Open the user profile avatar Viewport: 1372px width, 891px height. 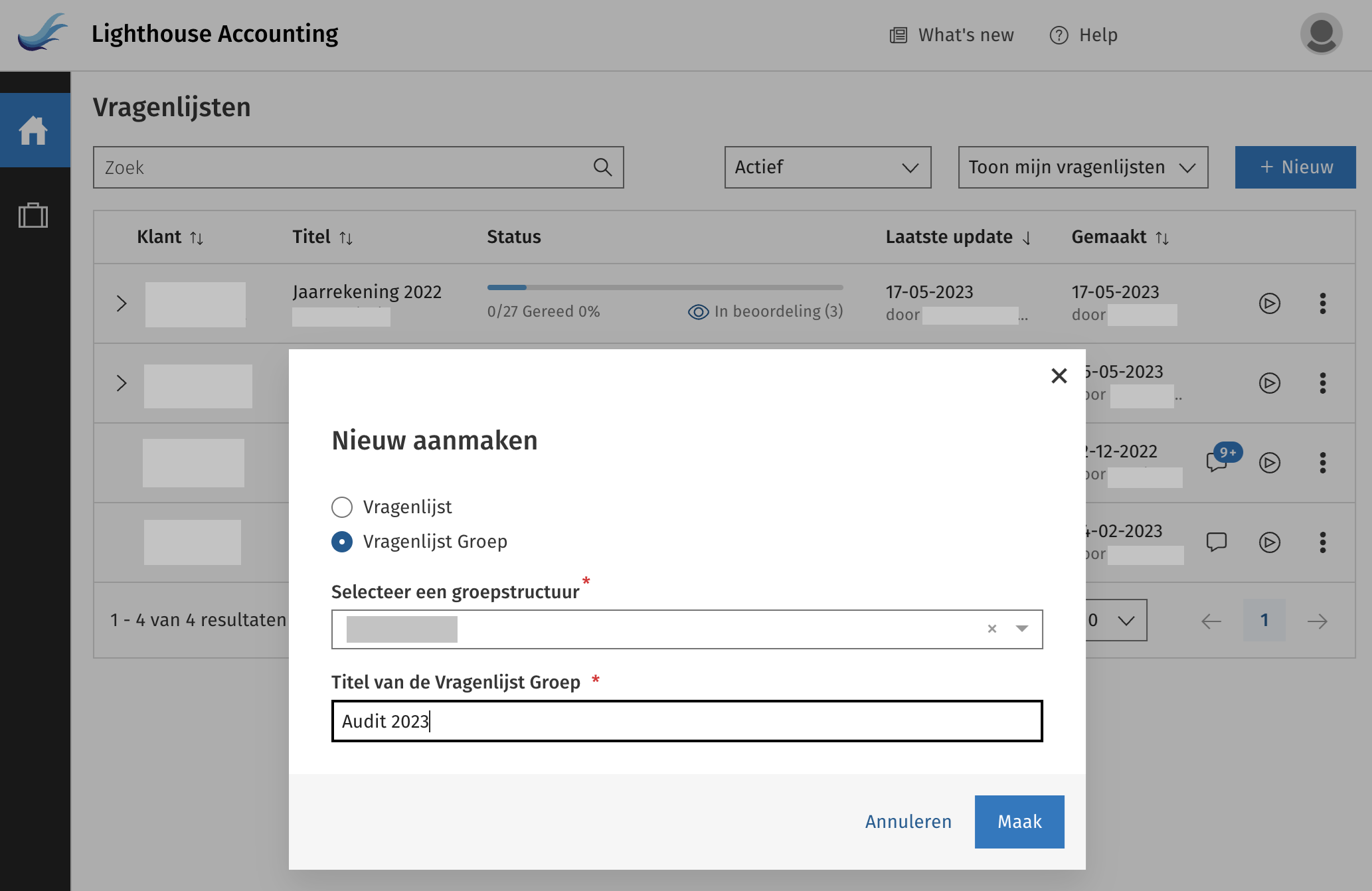[x=1320, y=35]
